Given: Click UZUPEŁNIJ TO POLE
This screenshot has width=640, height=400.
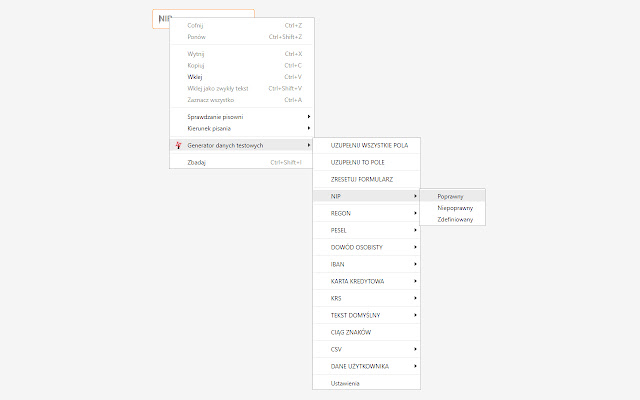Looking at the screenshot, I should 367,162.
